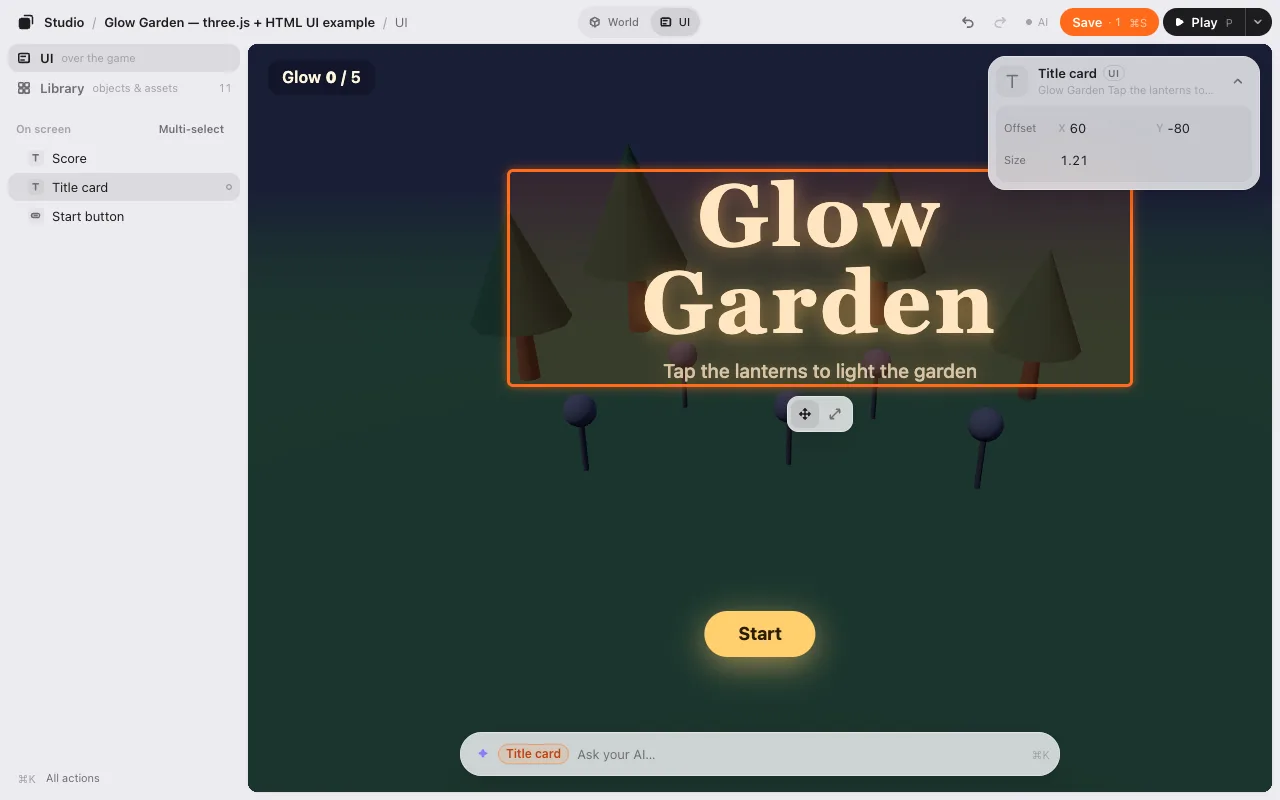Edit the Size value 1.21 field
Image resolution: width=1280 pixels, height=800 pixels.
pos(1150,160)
